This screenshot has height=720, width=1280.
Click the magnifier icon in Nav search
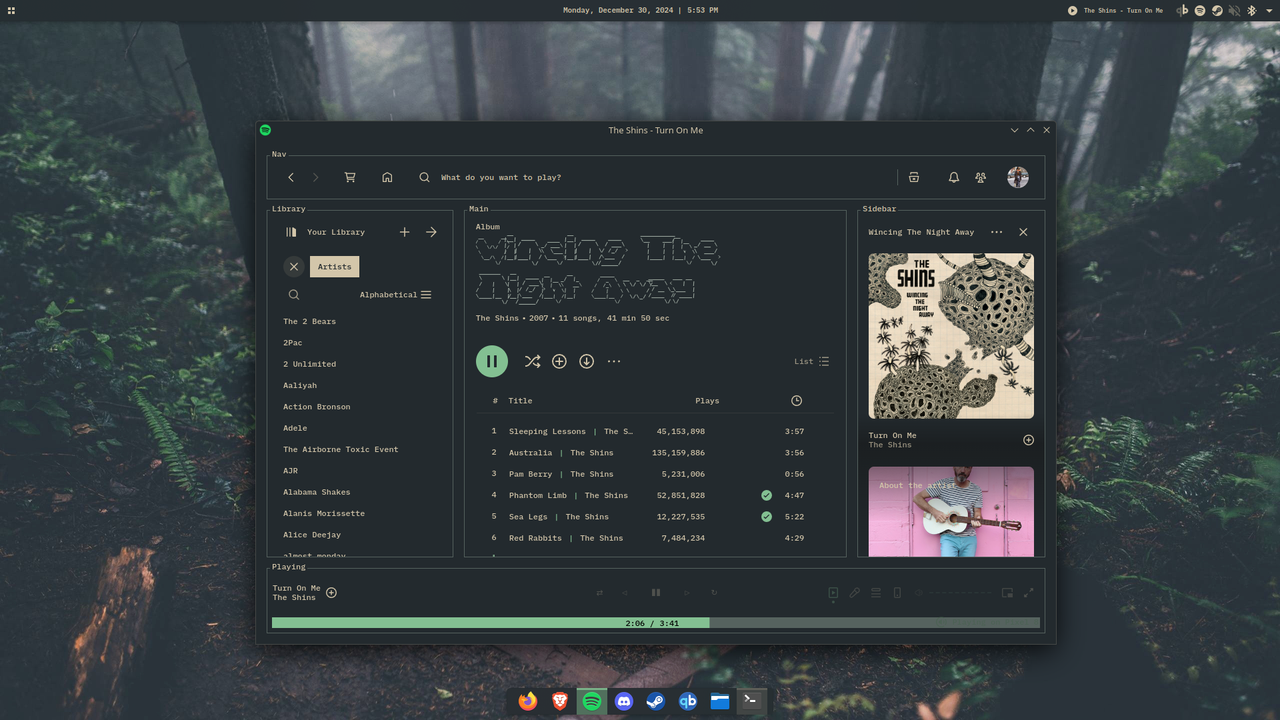(424, 177)
